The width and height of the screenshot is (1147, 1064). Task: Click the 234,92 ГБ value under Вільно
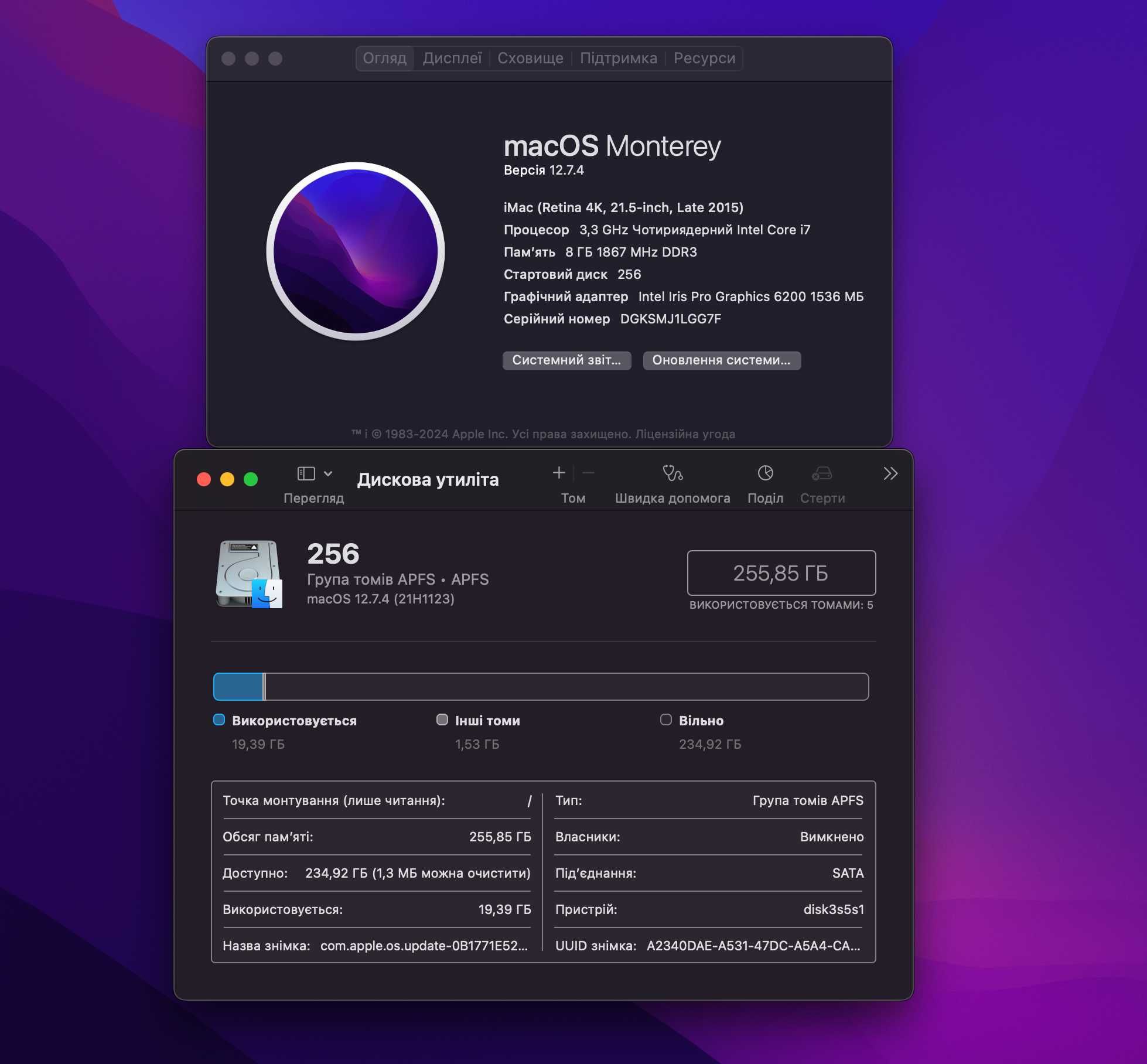[x=710, y=744]
